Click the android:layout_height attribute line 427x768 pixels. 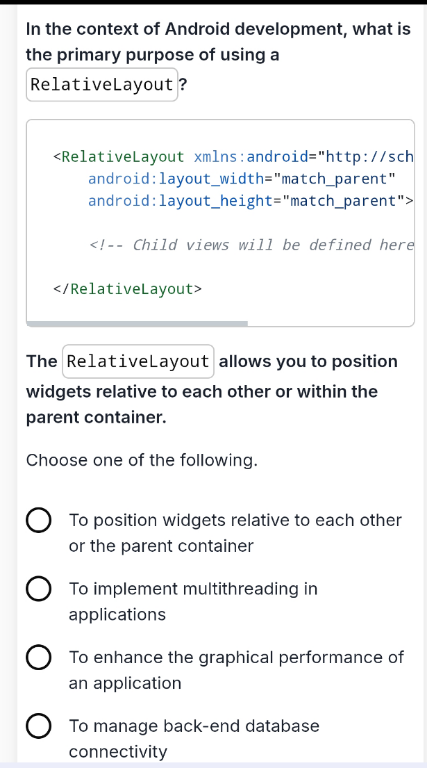click(x=251, y=201)
